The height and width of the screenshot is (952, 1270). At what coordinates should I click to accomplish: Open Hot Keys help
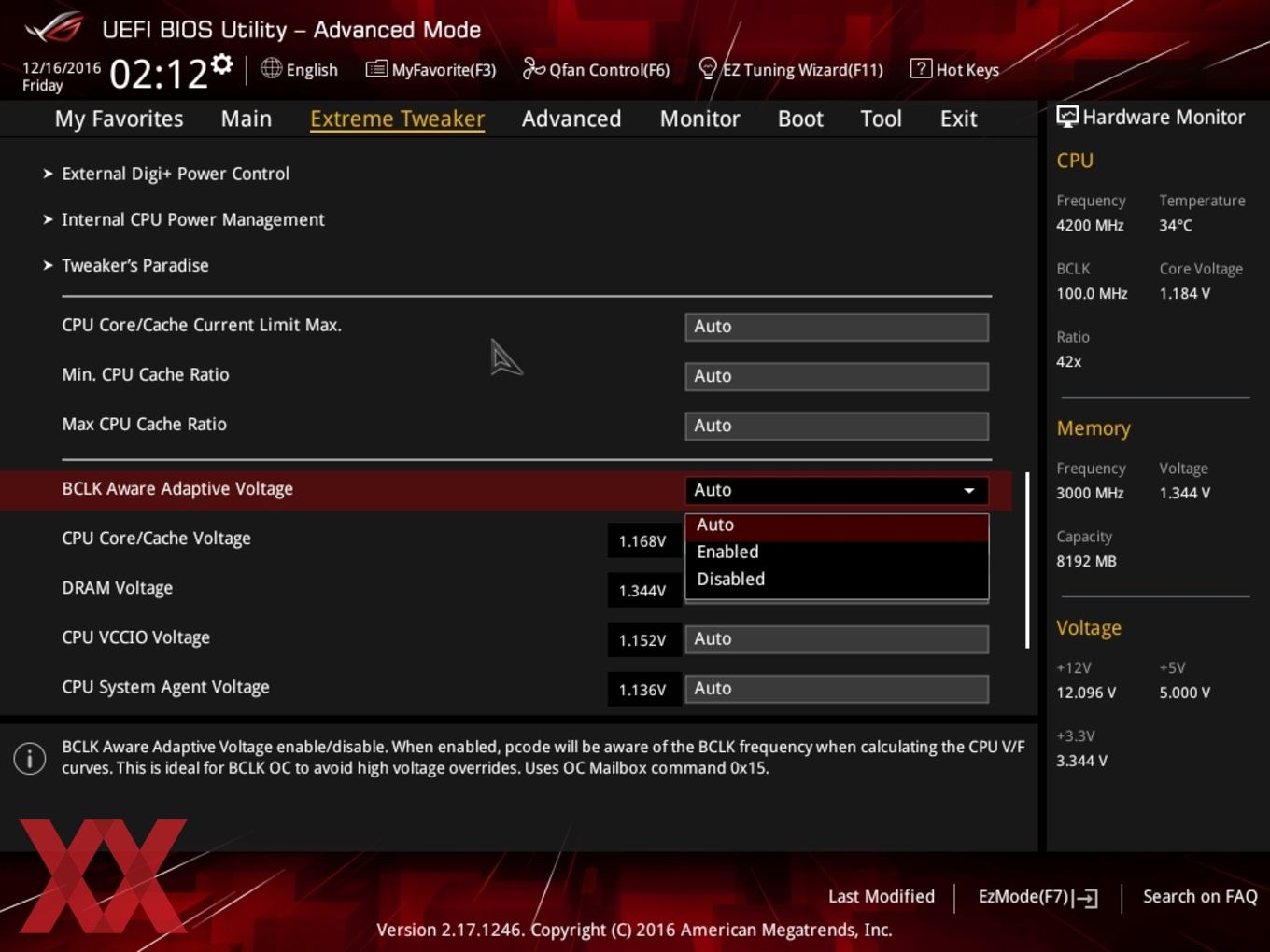tap(954, 69)
